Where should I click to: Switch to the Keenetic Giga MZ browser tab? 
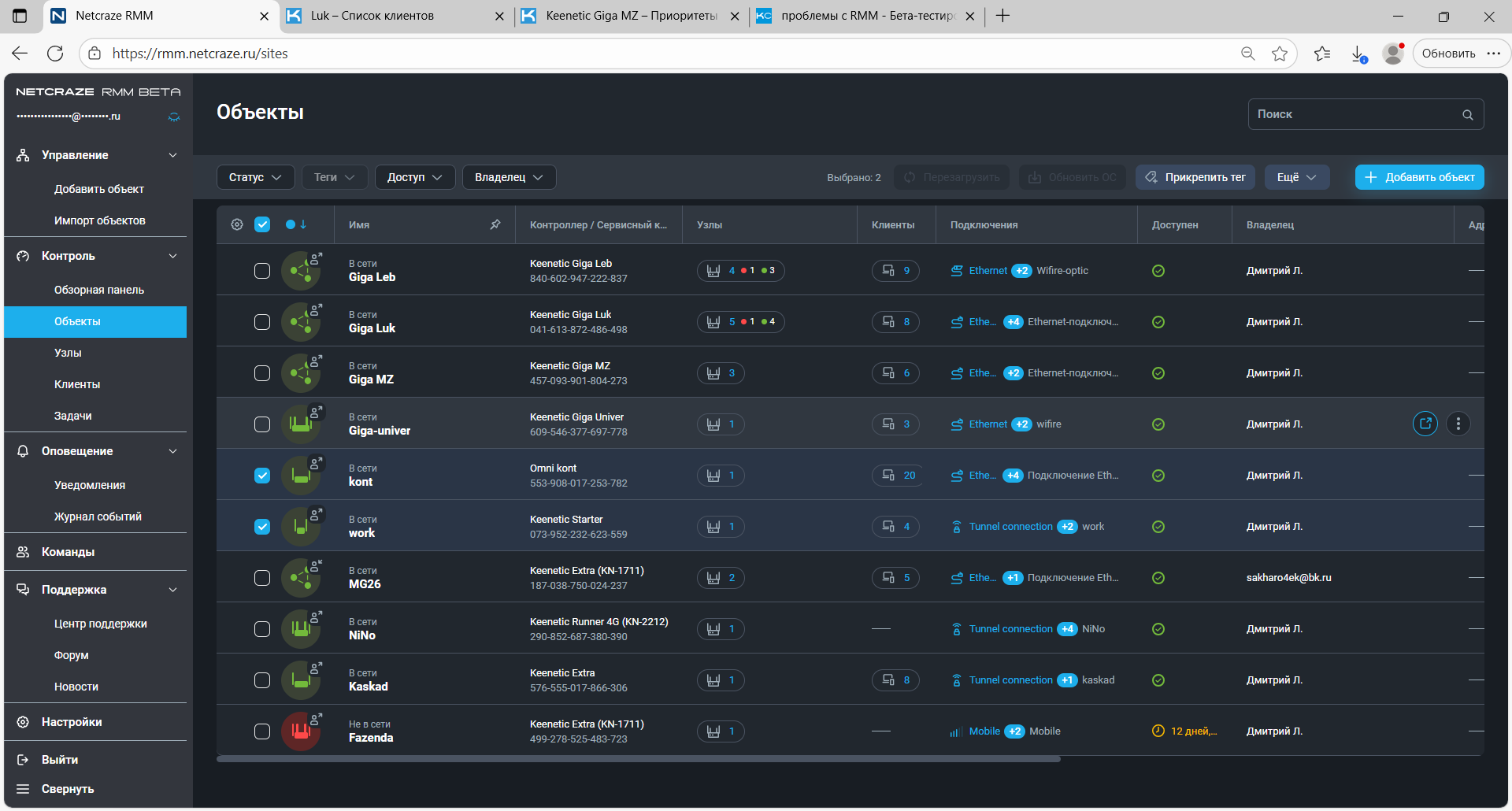(631, 16)
